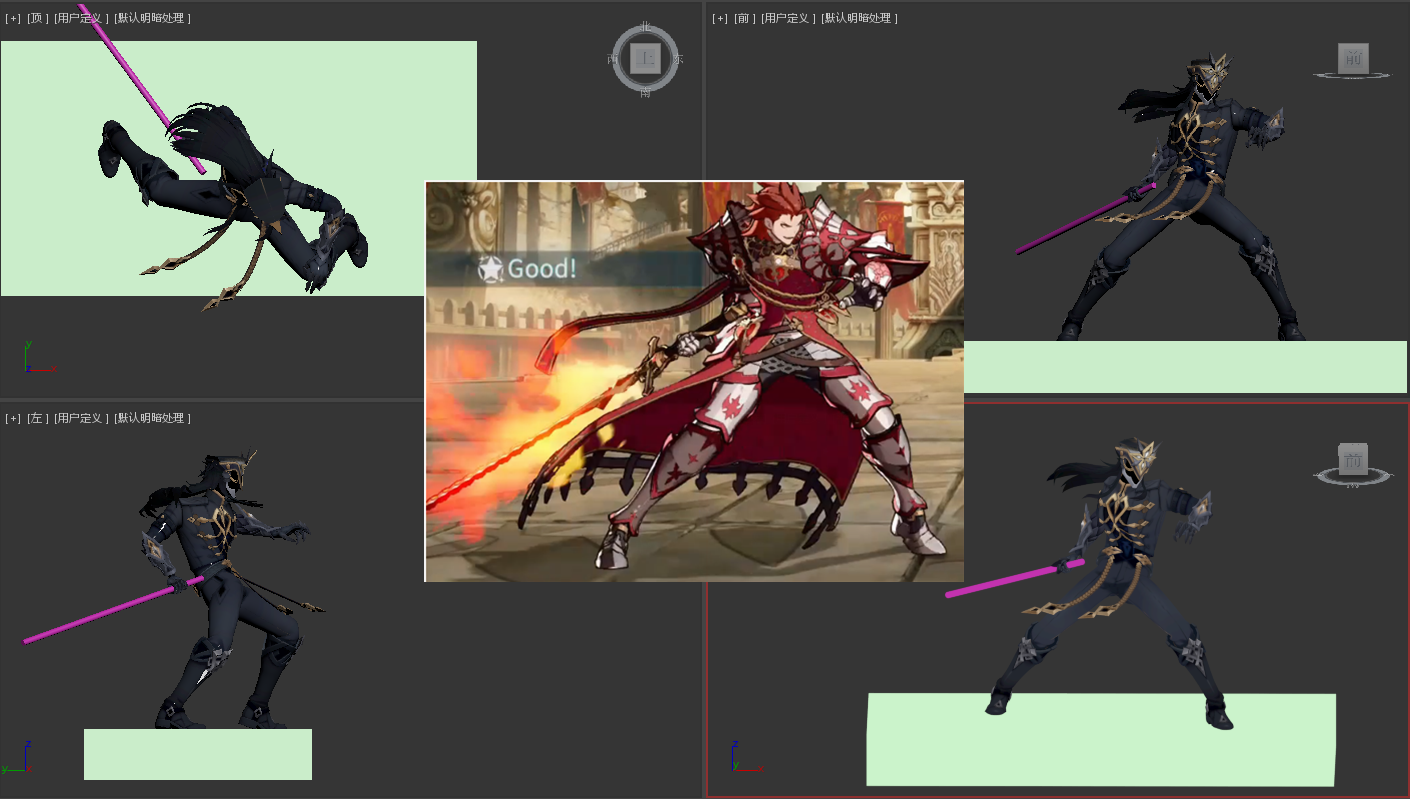The height and width of the screenshot is (799, 1410).
Task: Open [用户定义] menu in the 前 viewport
Action: click(x=788, y=18)
